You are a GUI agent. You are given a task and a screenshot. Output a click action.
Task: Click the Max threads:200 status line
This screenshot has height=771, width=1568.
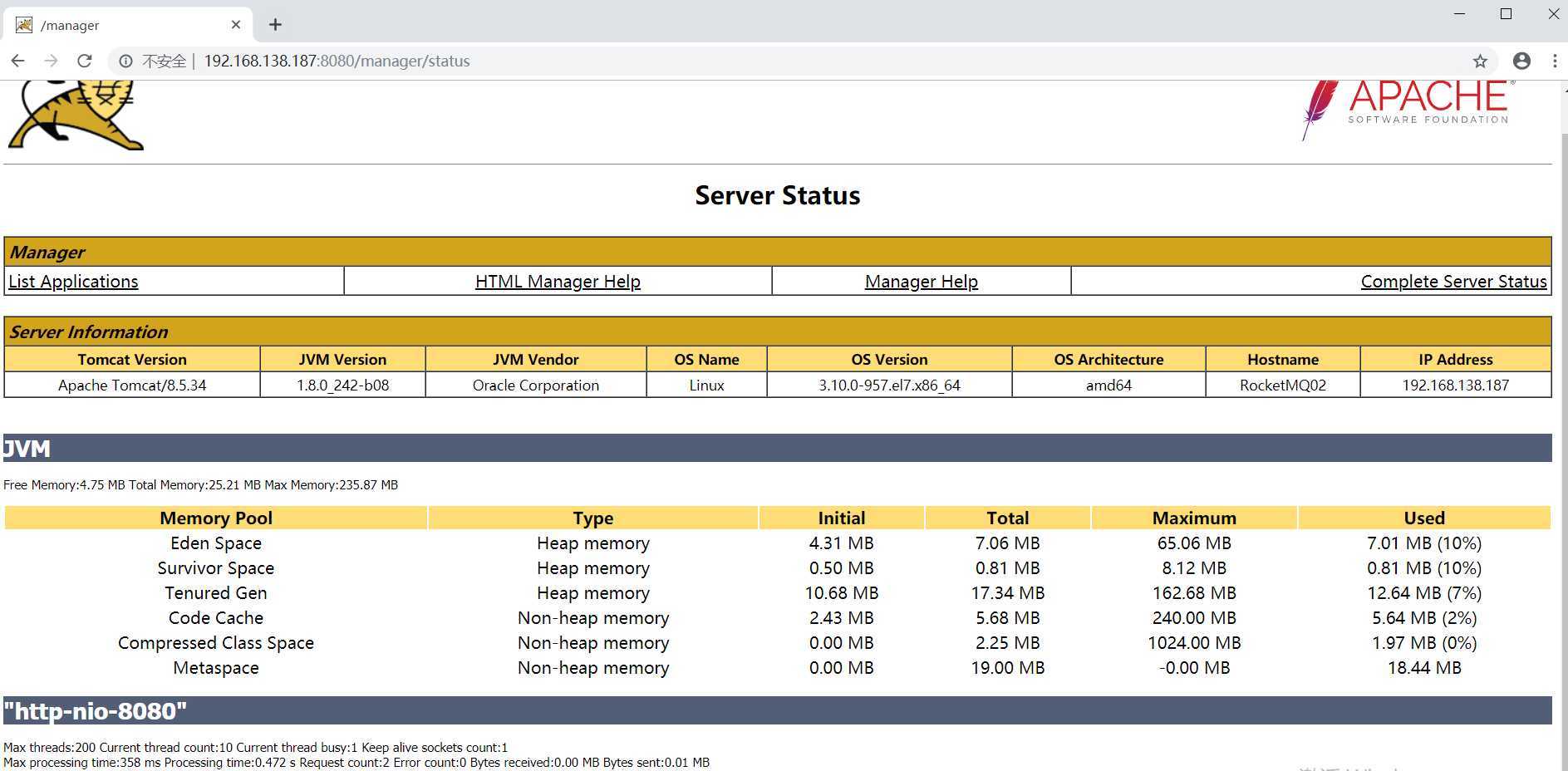255,748
